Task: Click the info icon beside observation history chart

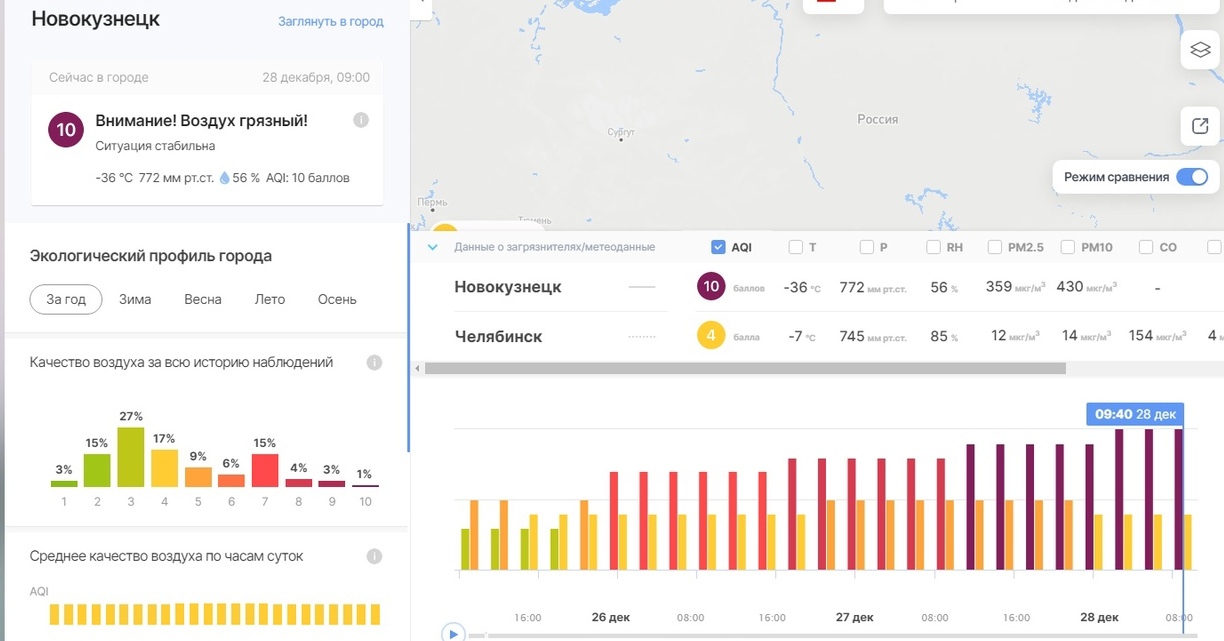Action: pos(374,362)
